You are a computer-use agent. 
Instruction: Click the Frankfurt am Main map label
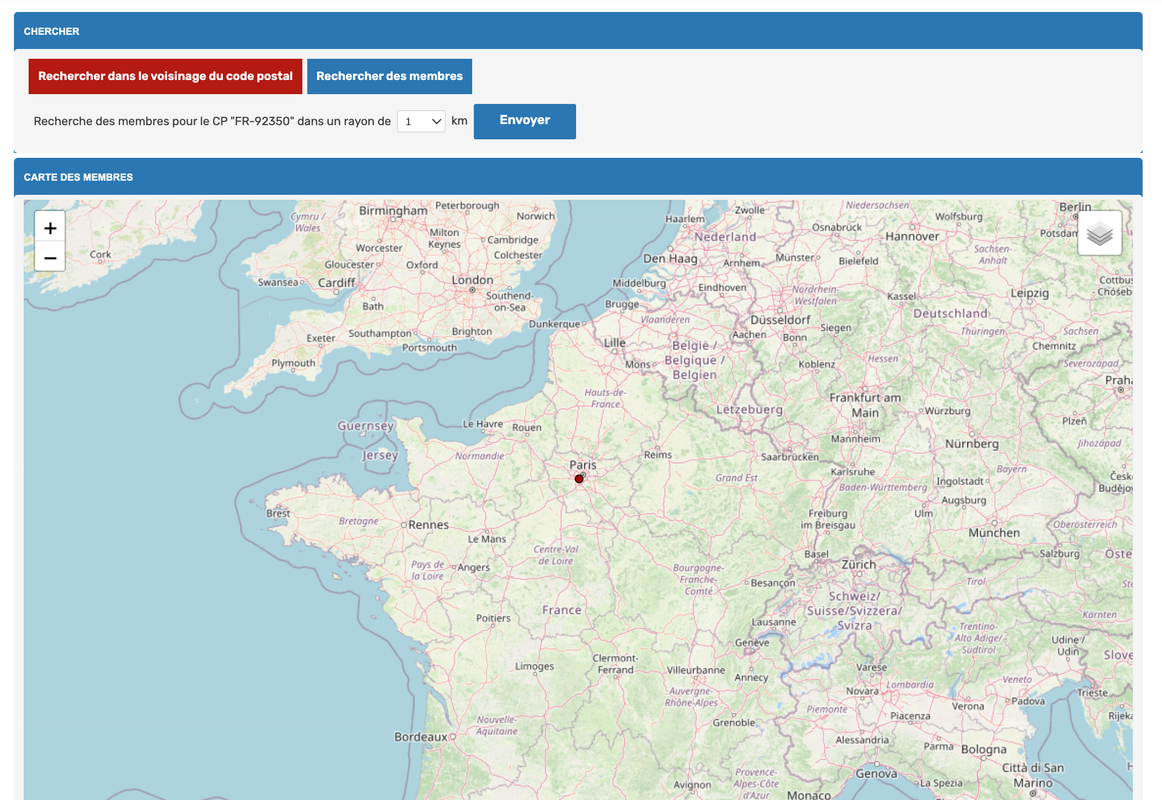point(865,405)
